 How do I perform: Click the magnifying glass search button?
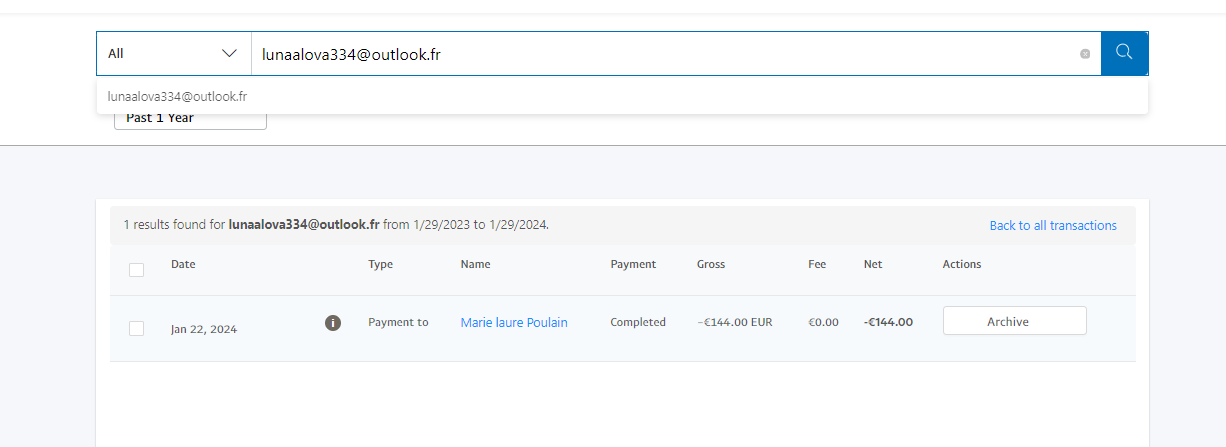click(1124, 53)
